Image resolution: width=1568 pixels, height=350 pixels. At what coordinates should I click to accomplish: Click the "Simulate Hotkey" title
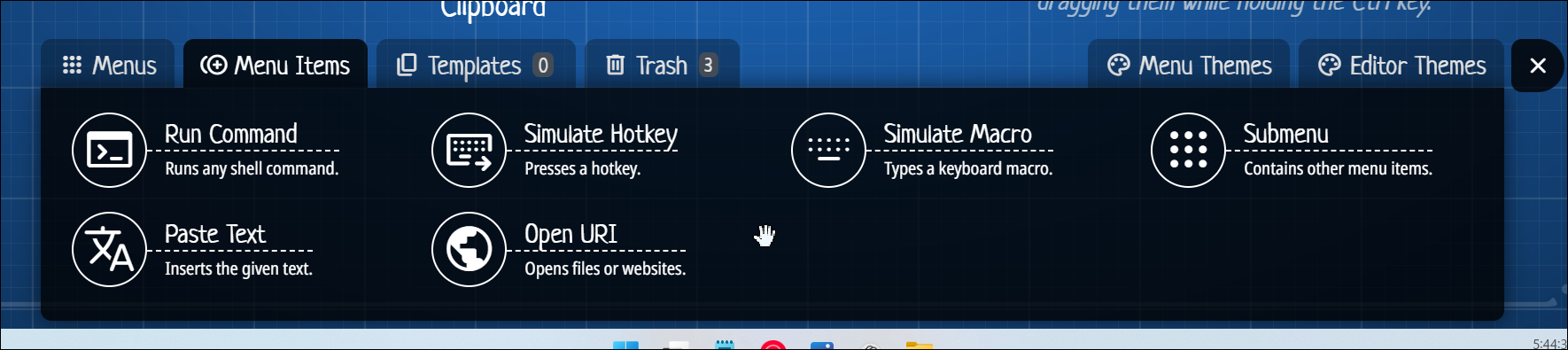601,134
